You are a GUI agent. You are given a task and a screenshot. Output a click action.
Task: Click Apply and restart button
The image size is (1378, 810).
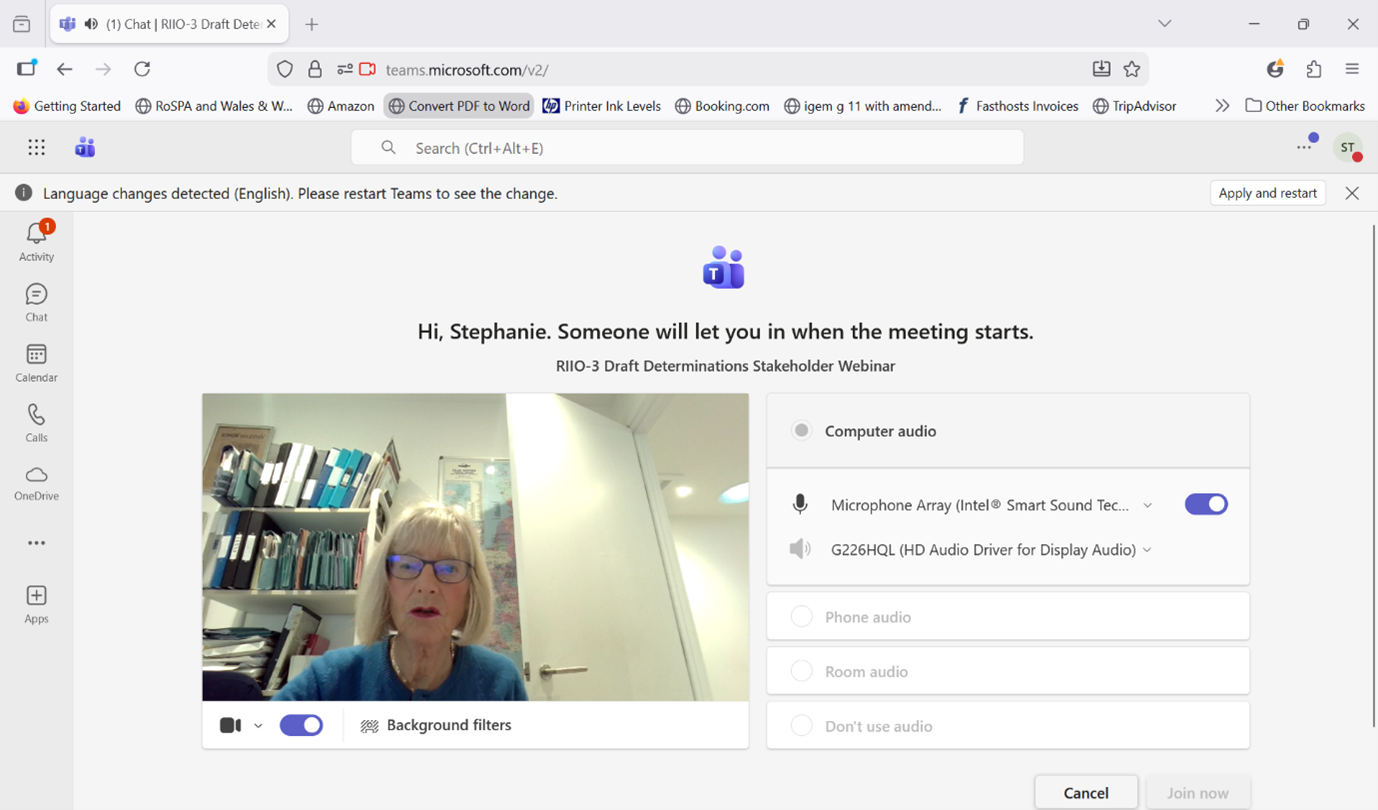tap(1267, 193)
